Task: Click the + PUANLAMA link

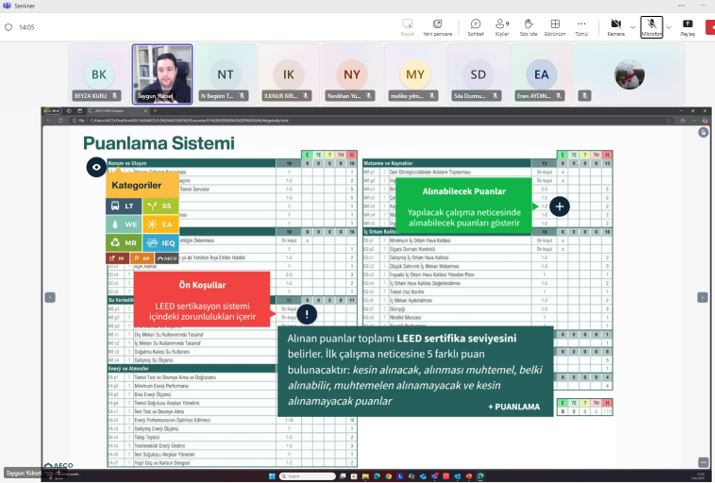Action: (514, 407)
